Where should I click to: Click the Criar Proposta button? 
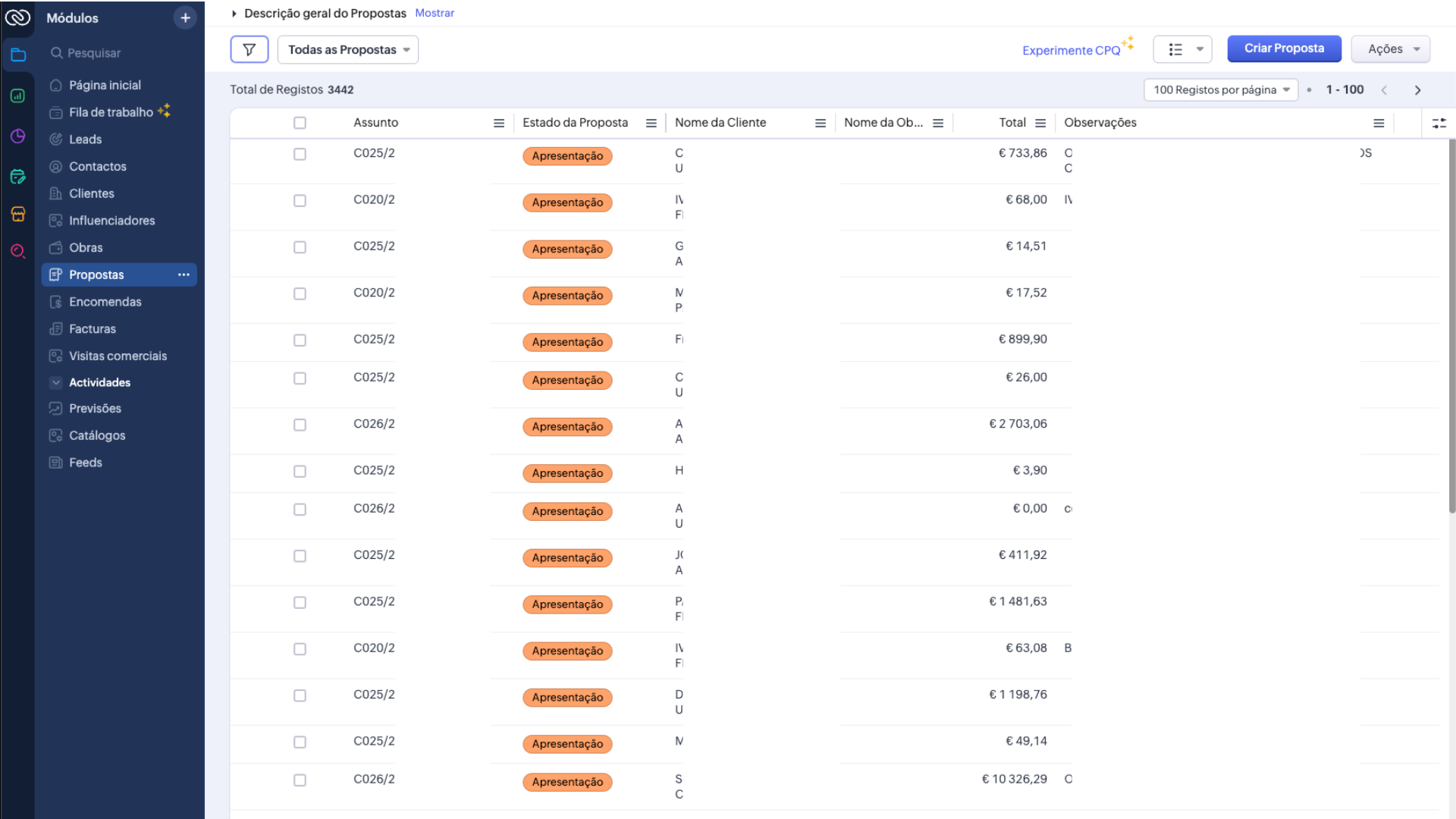pyautogui.click(x=1283, y=49)
